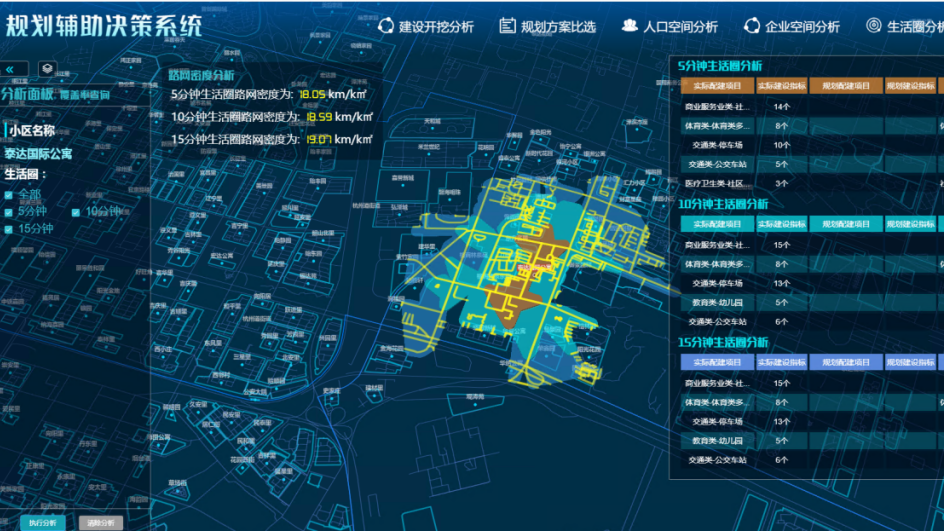The image size is (944, 531).
Task: Click the 规划方案比选 document icon
Action: [x=507, y=26]
